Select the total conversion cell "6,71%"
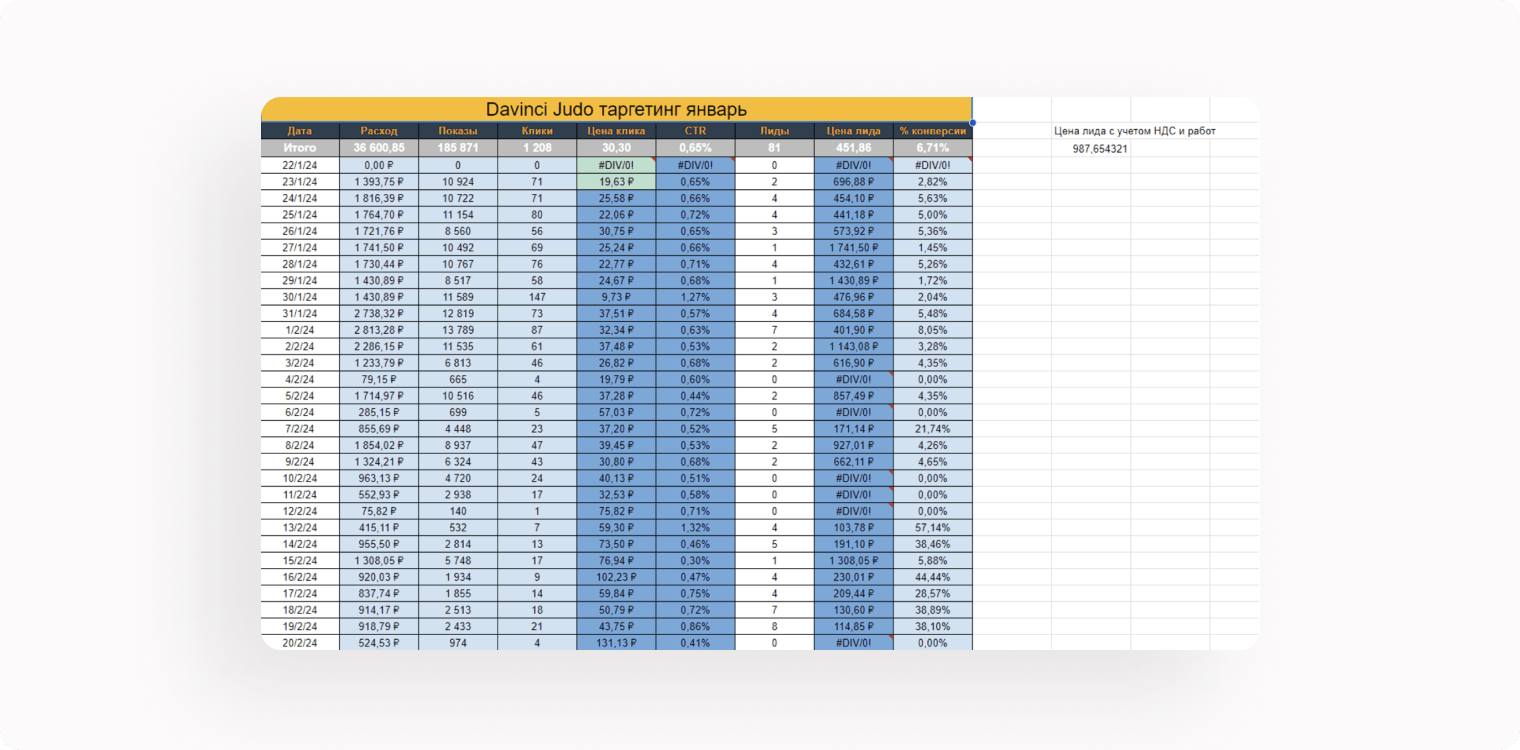Screen dimensions: 1520x750 [933, 148]
